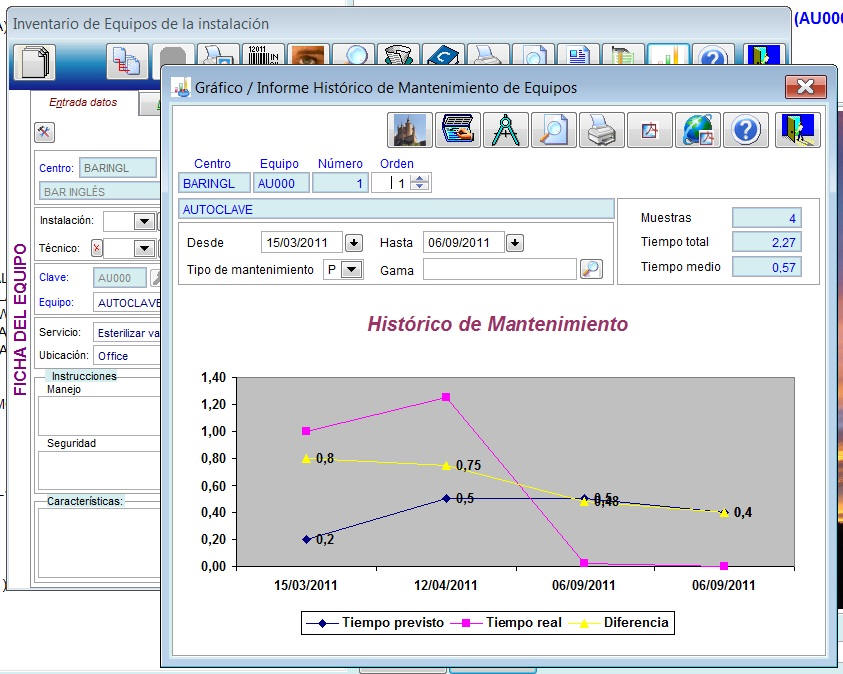
Task: Click the Diferencia legend entry
Action: click(x=618, y=622)
